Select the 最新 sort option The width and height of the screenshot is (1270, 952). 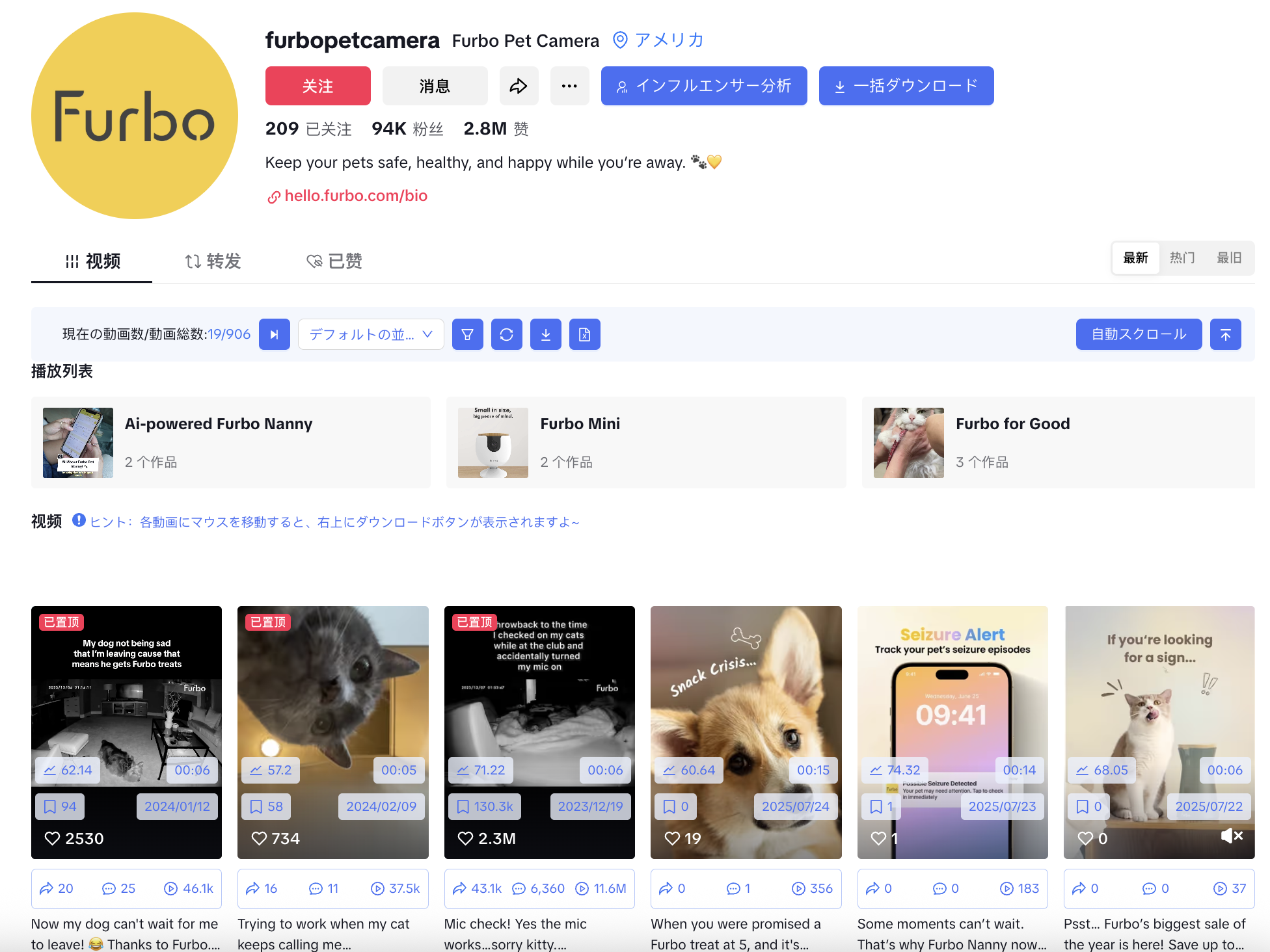1135,258
